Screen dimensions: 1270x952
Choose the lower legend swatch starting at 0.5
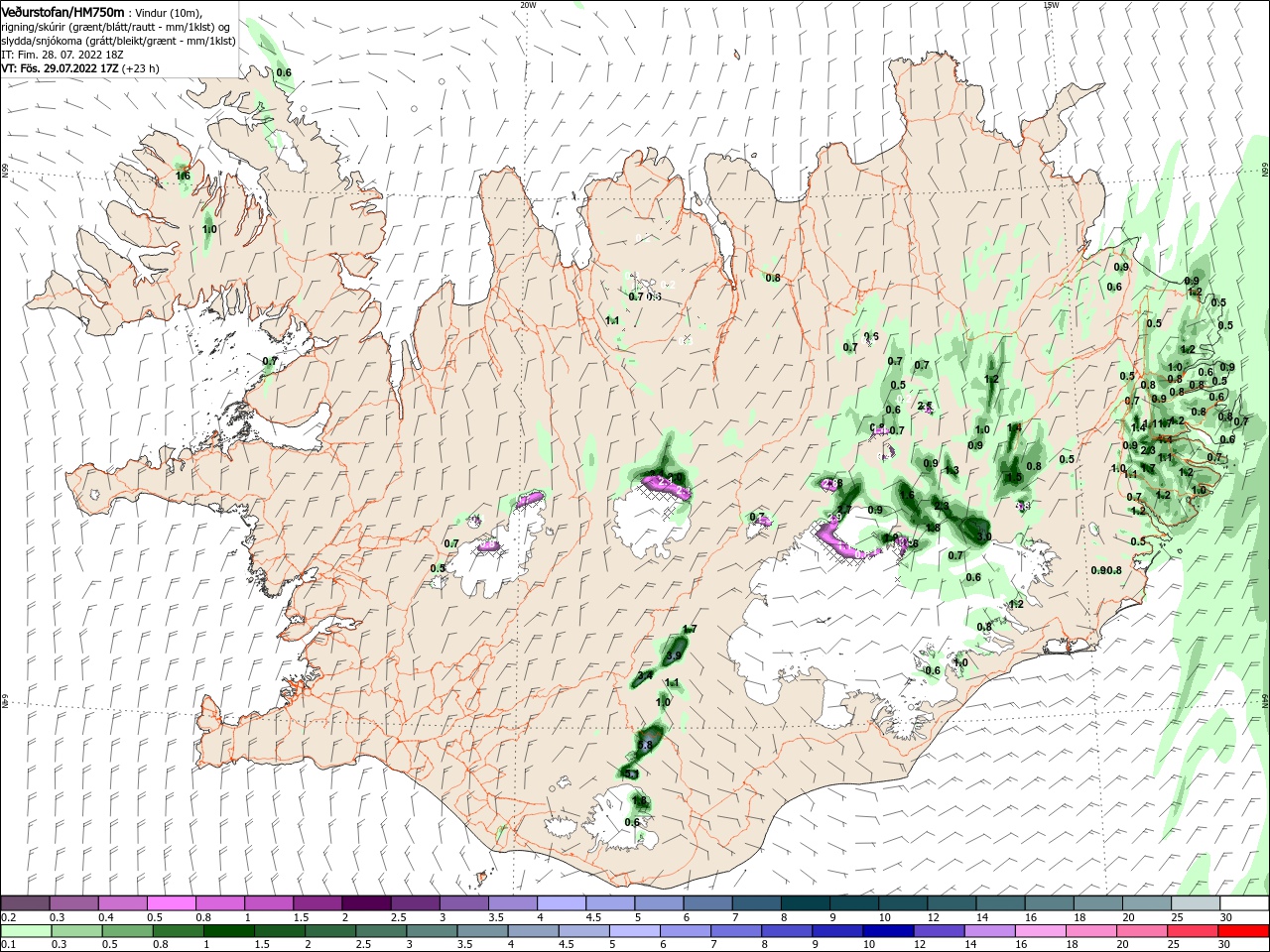pos(127,931)
